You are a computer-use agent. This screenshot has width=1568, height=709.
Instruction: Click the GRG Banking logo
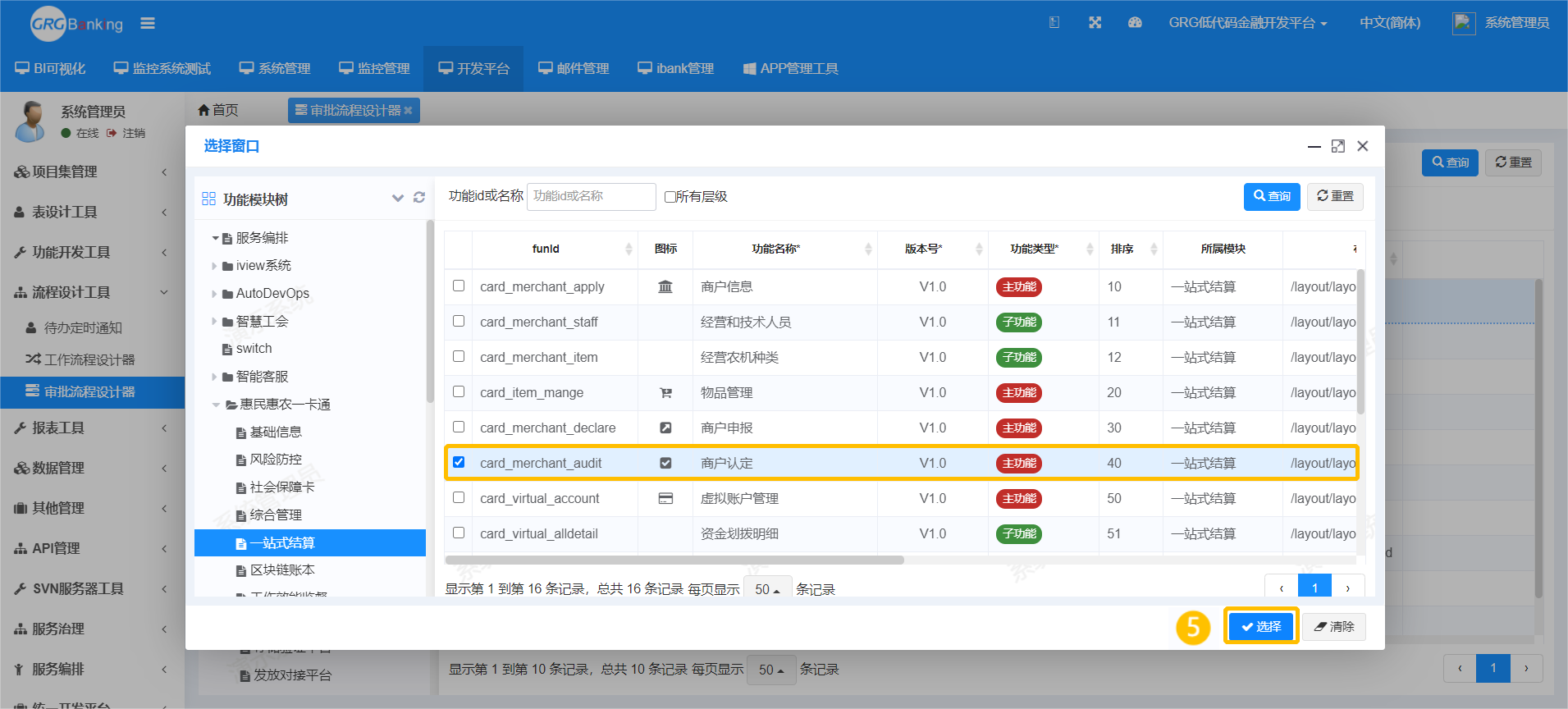76,23
